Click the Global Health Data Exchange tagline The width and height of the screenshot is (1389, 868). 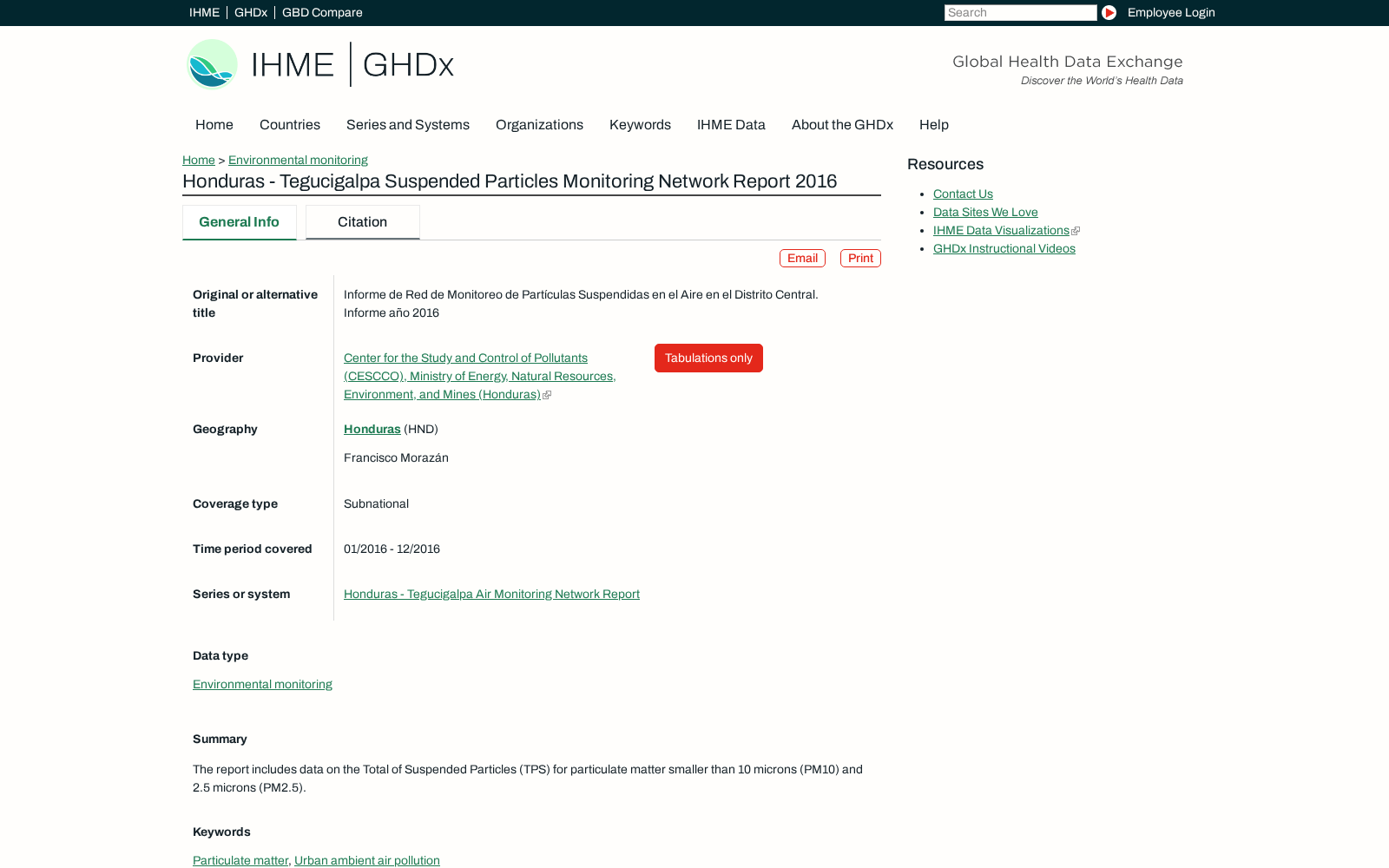tap(1068, 62)
